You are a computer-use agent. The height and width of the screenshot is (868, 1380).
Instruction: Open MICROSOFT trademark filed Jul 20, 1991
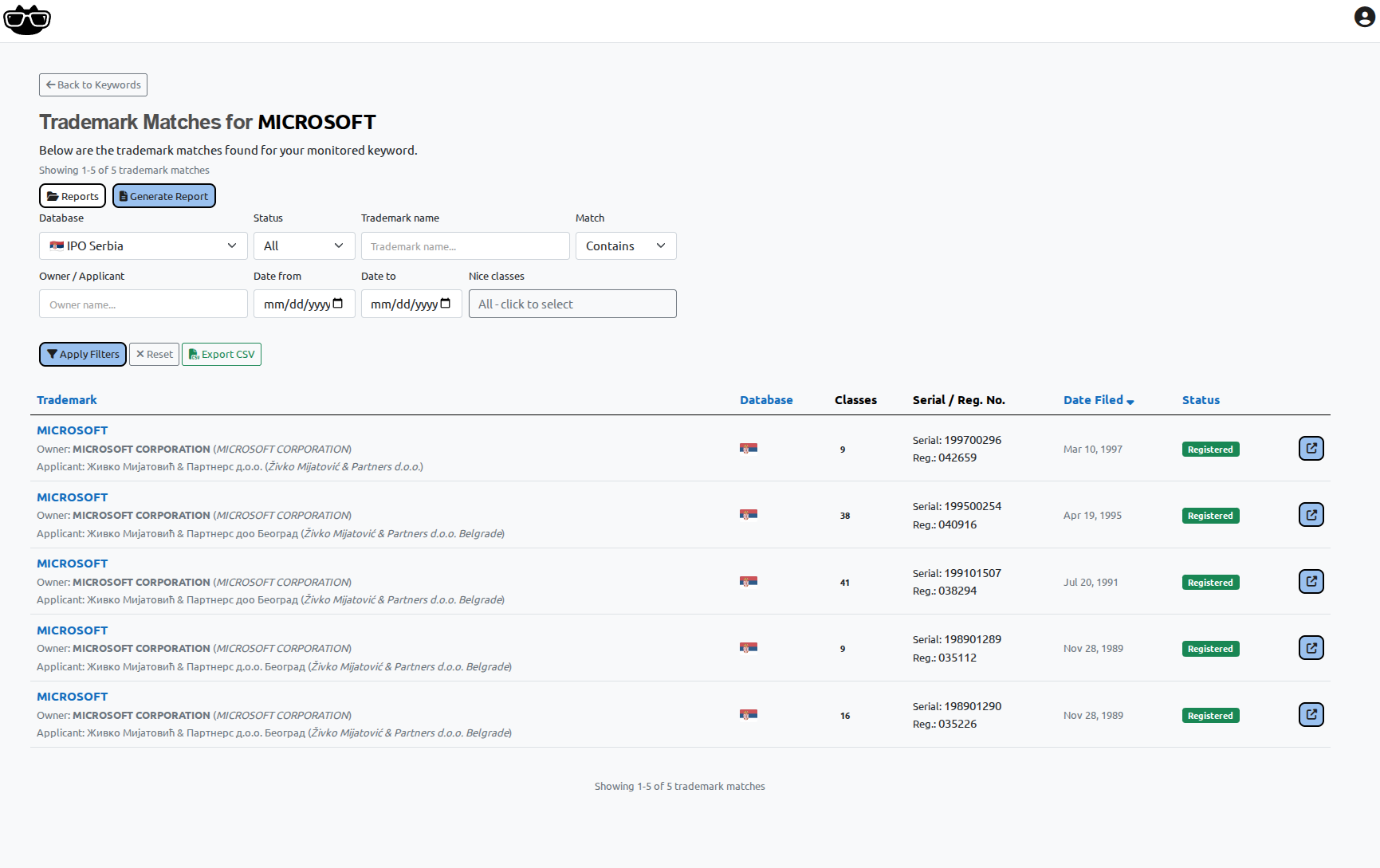(x=72, y=564)
